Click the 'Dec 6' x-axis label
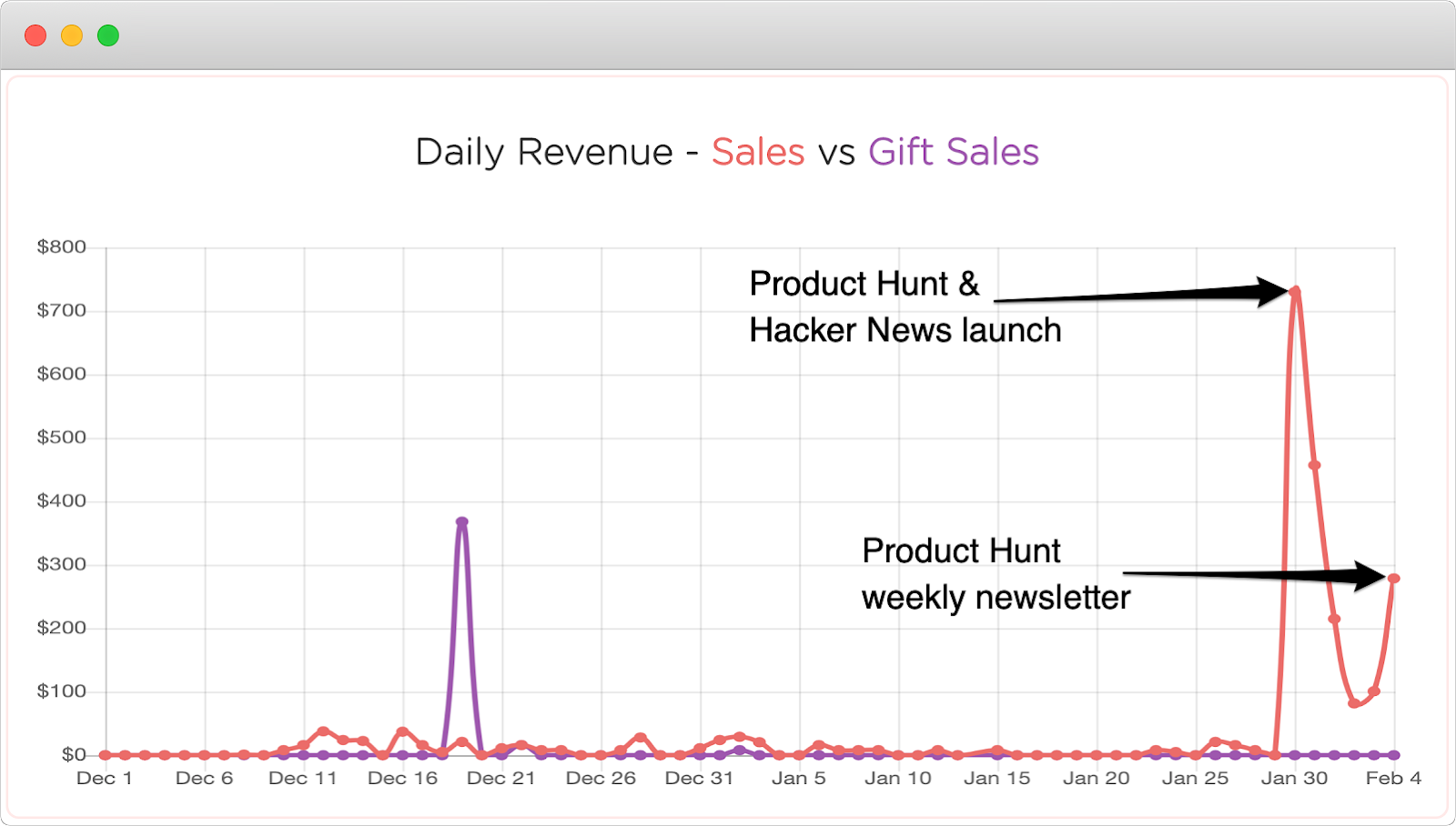Image resolution: width=1456 pixels, height=826 pixels. click(204, 779)
